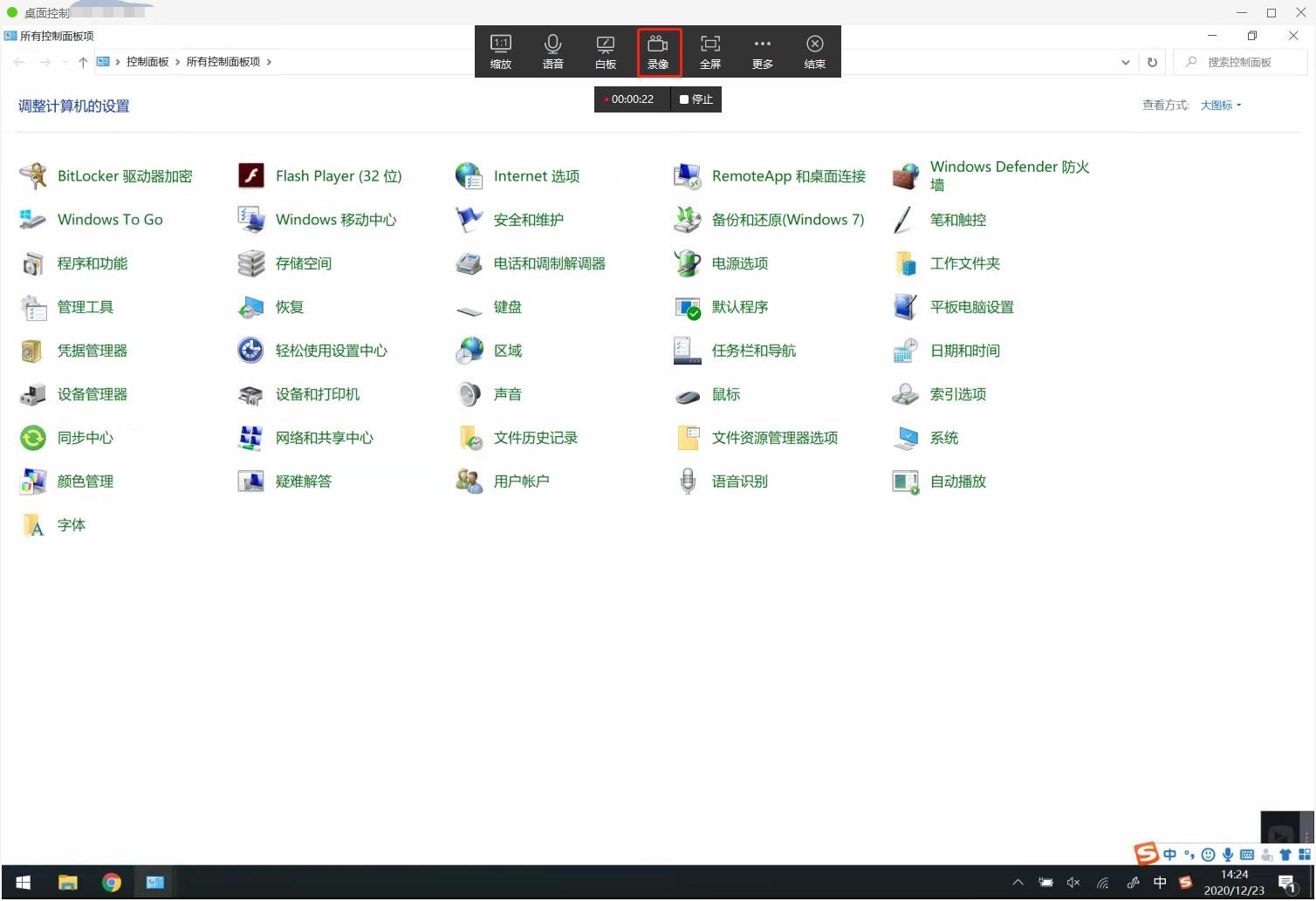Image resolution: width=1316 pixels, height=901 pixels.
Task: Open Windows Defender 防火墙 icon
Action: point(906,176)
